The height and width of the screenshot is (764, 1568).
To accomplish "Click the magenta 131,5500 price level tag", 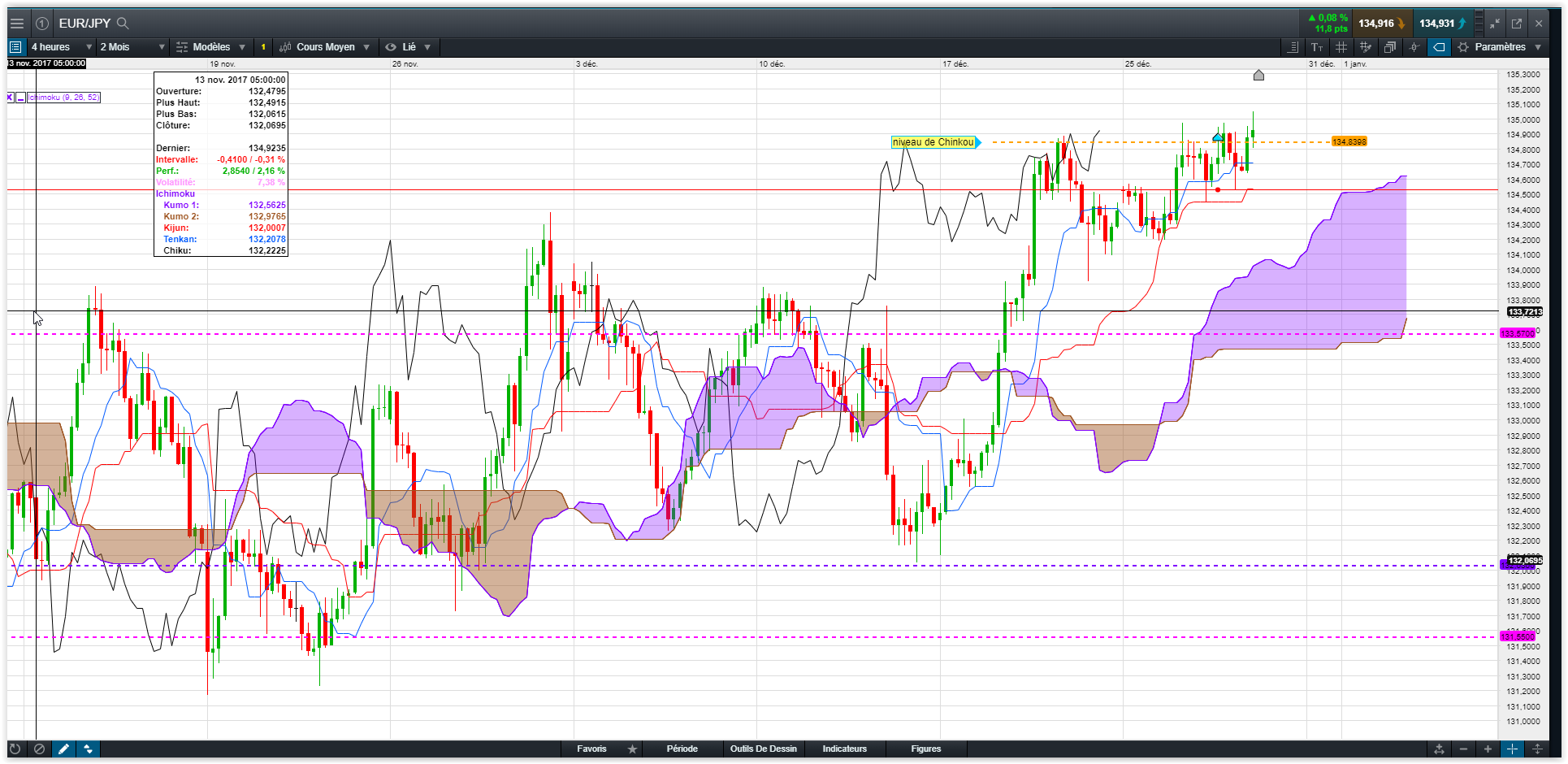I will (x=1518, y=637).
